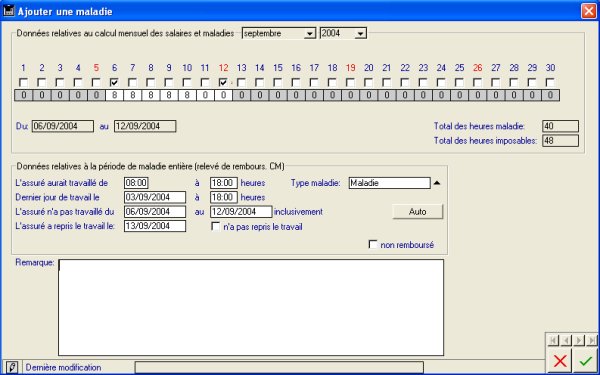Close the Ajouter une maladie window

click(x=589, y=11)
